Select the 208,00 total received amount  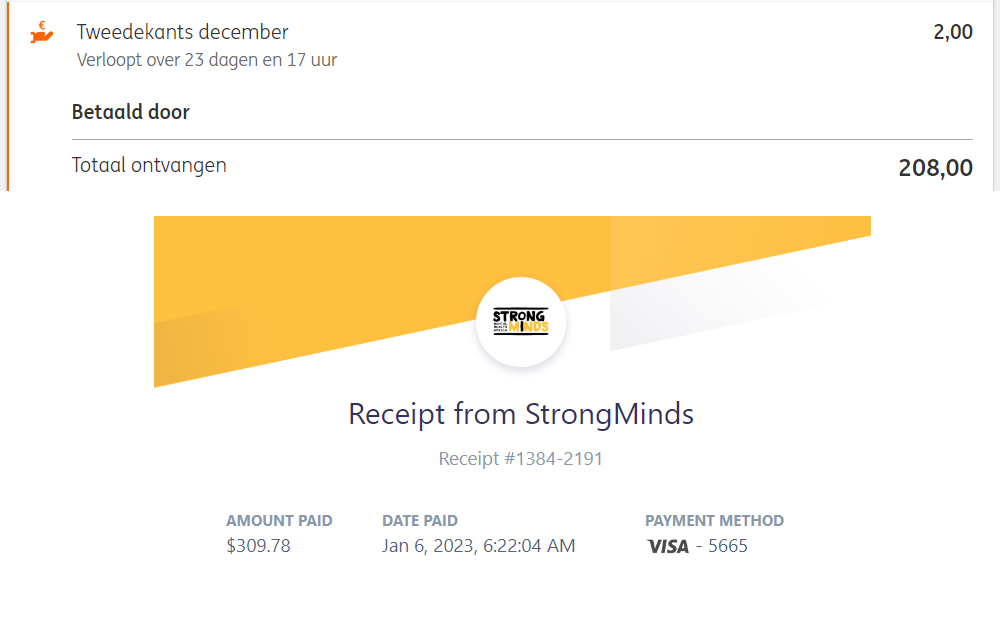pos(935,167)
